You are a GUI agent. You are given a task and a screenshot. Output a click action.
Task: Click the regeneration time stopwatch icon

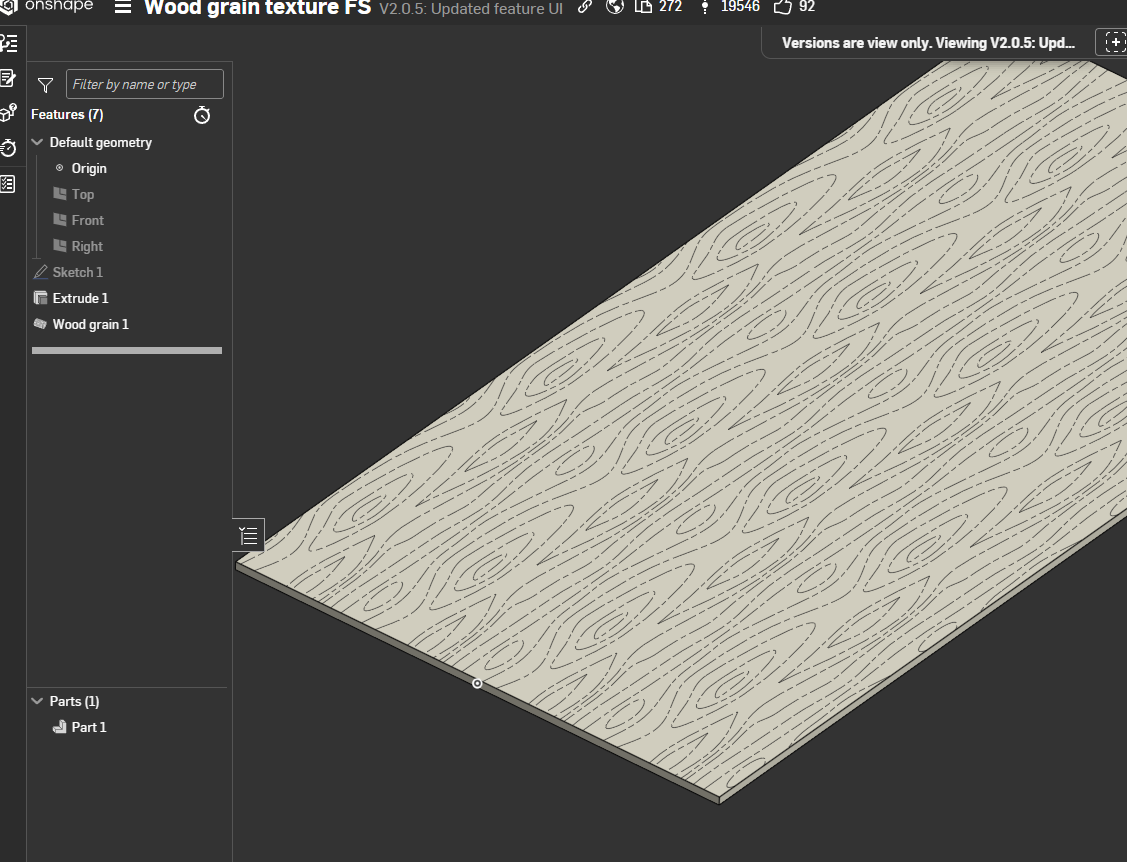pyautogui.click(x=202, y=115)
